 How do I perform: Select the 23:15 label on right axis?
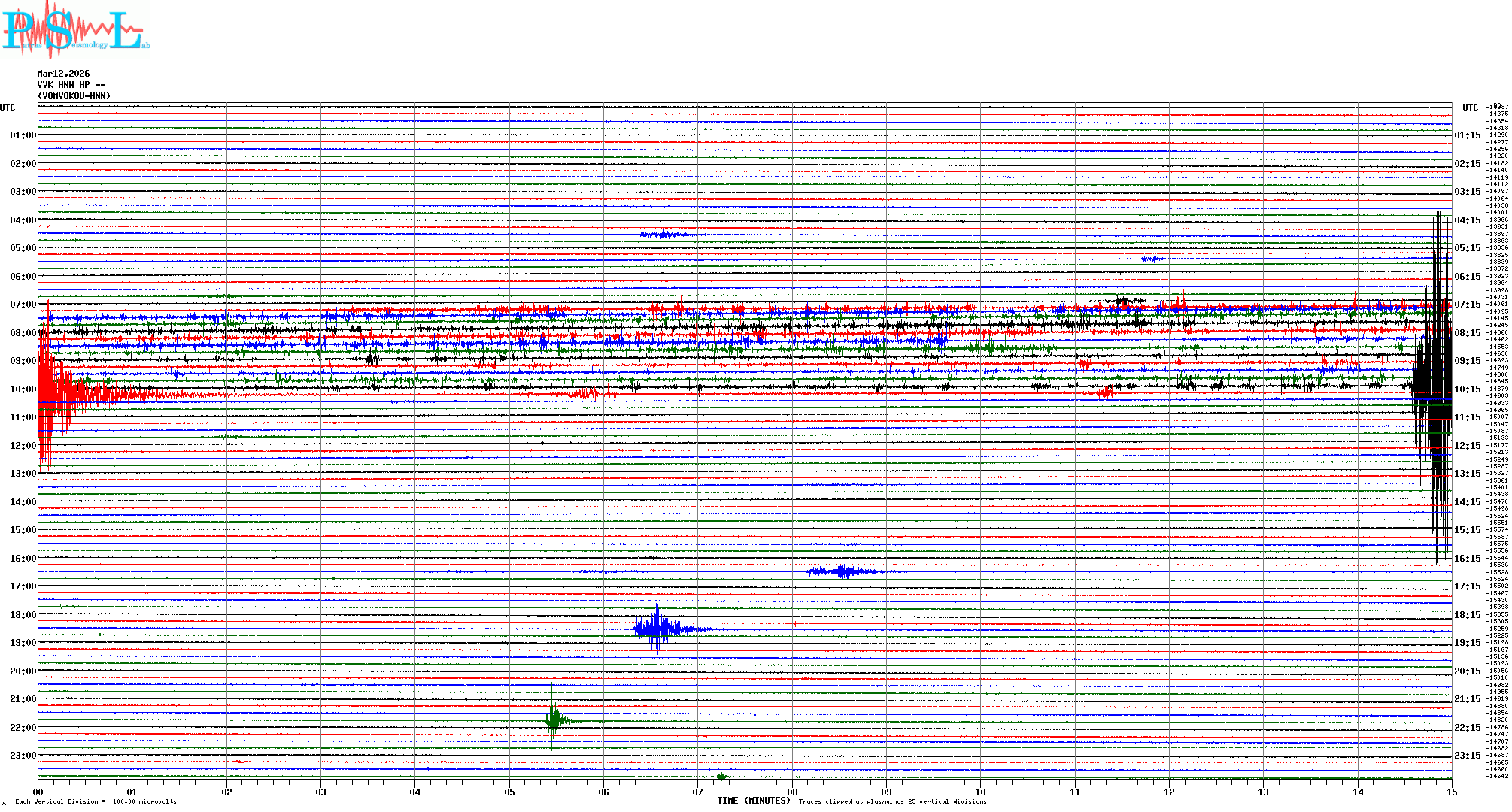pos(1467,756)
